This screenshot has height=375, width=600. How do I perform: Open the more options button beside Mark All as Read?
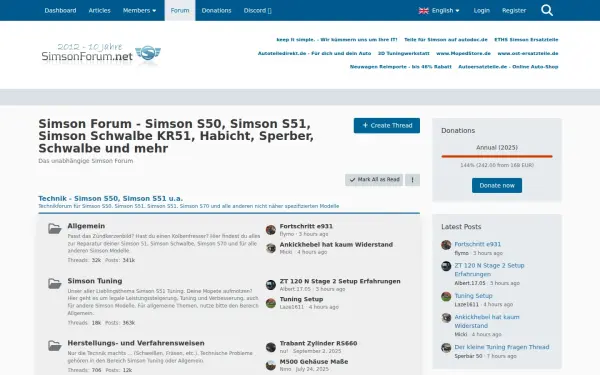[x=412, y=180]
